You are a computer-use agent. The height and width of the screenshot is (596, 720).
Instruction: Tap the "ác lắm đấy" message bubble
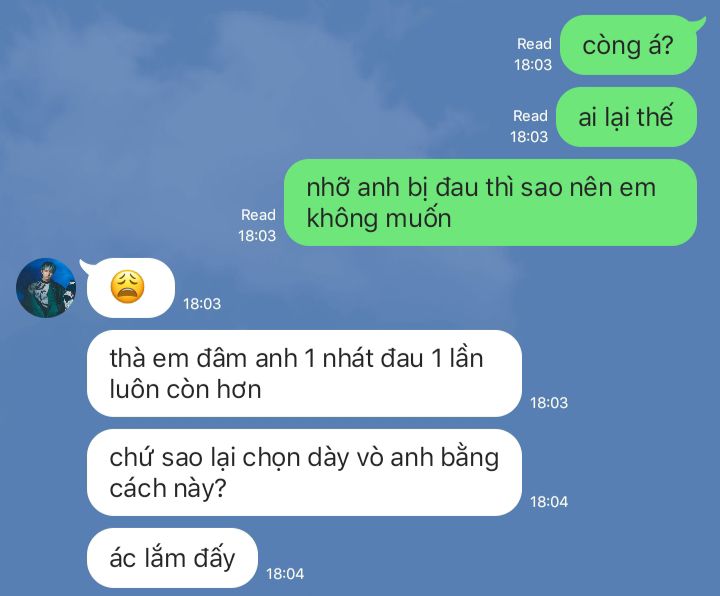(x=172, y=558)
